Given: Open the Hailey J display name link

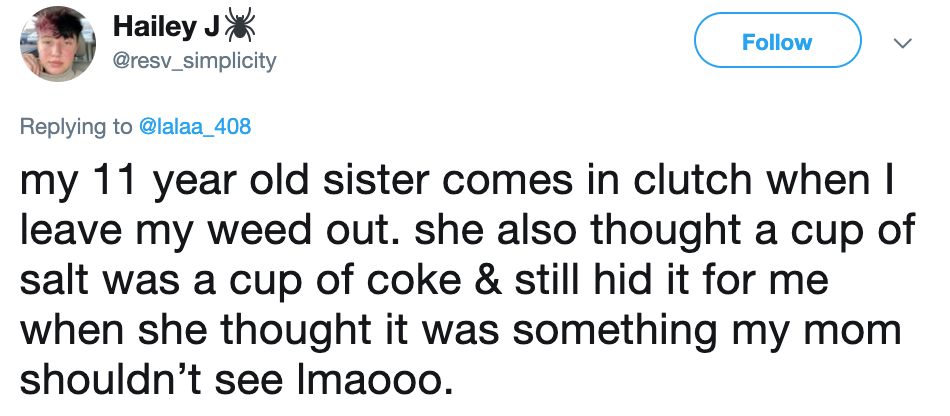Looking at the screenshot, I should 165,27.
